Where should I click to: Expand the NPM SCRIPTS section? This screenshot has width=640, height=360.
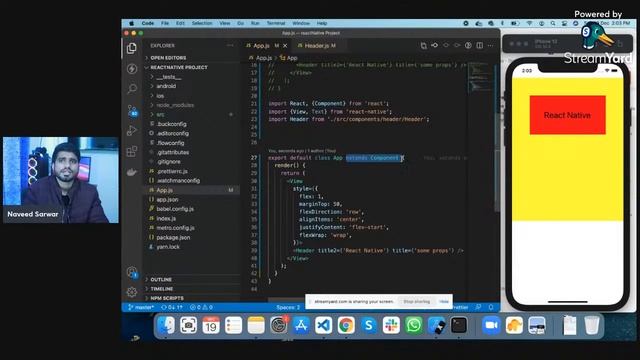click(x=167, y=298)
